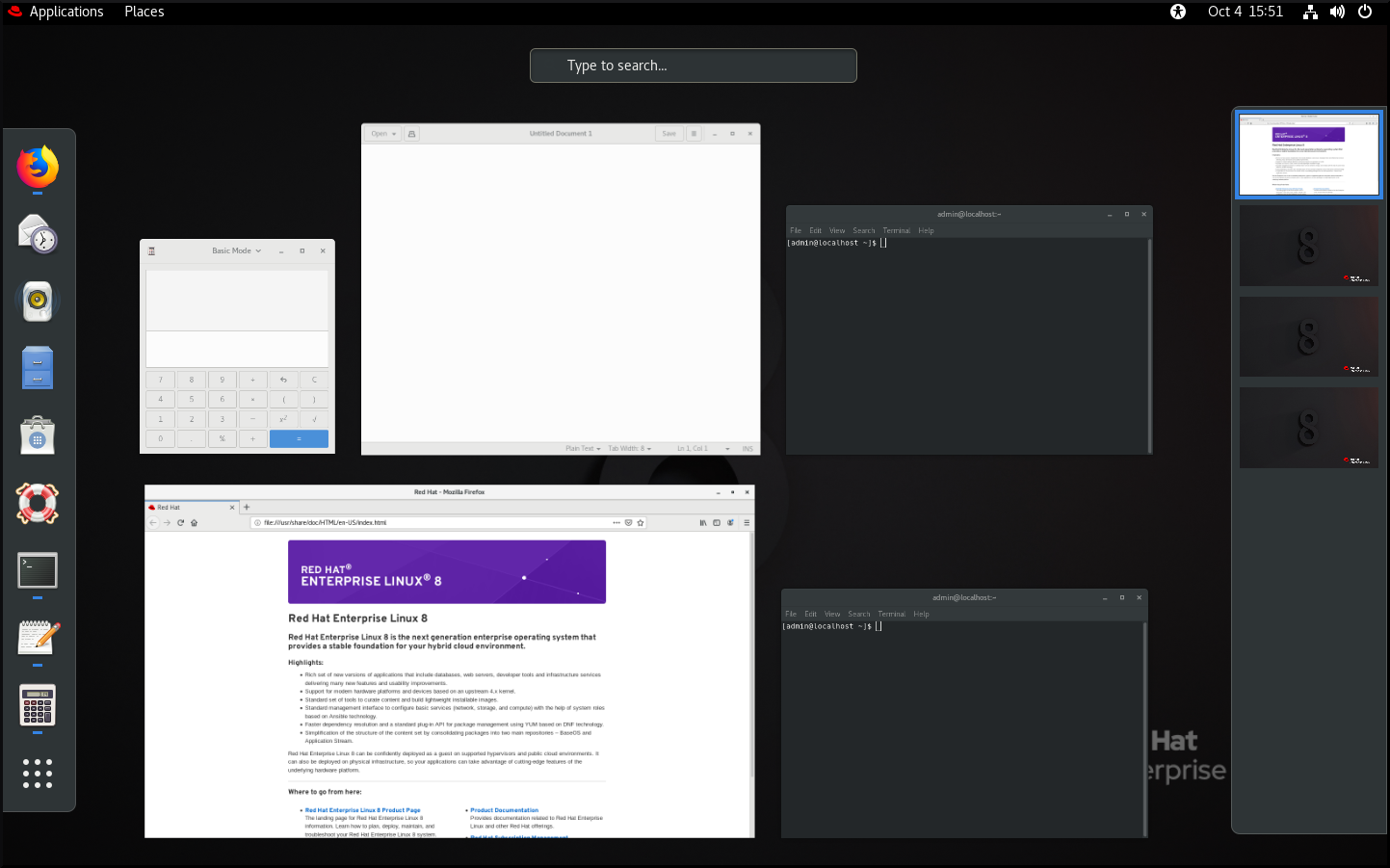Click equals button in Calculator
1390x868 pixels.
pos(299,439)
